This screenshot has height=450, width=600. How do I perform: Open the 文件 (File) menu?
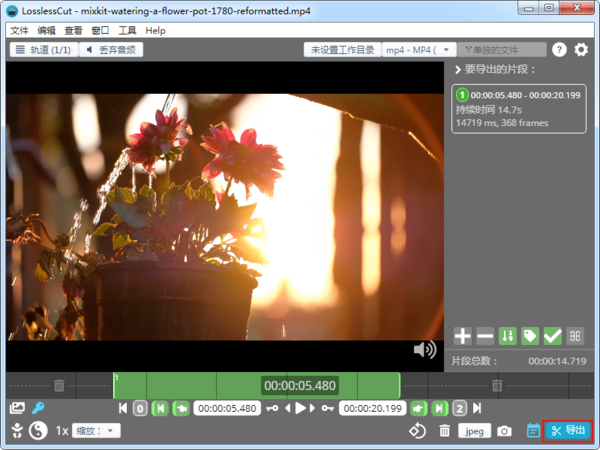point(19,31)
